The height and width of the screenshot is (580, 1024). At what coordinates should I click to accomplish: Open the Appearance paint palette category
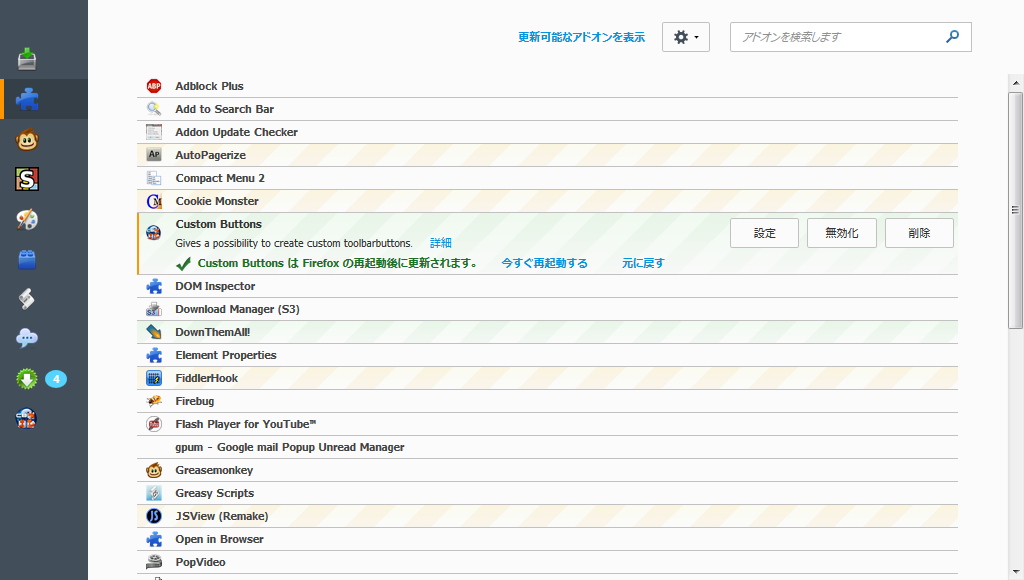pos(27,219)
